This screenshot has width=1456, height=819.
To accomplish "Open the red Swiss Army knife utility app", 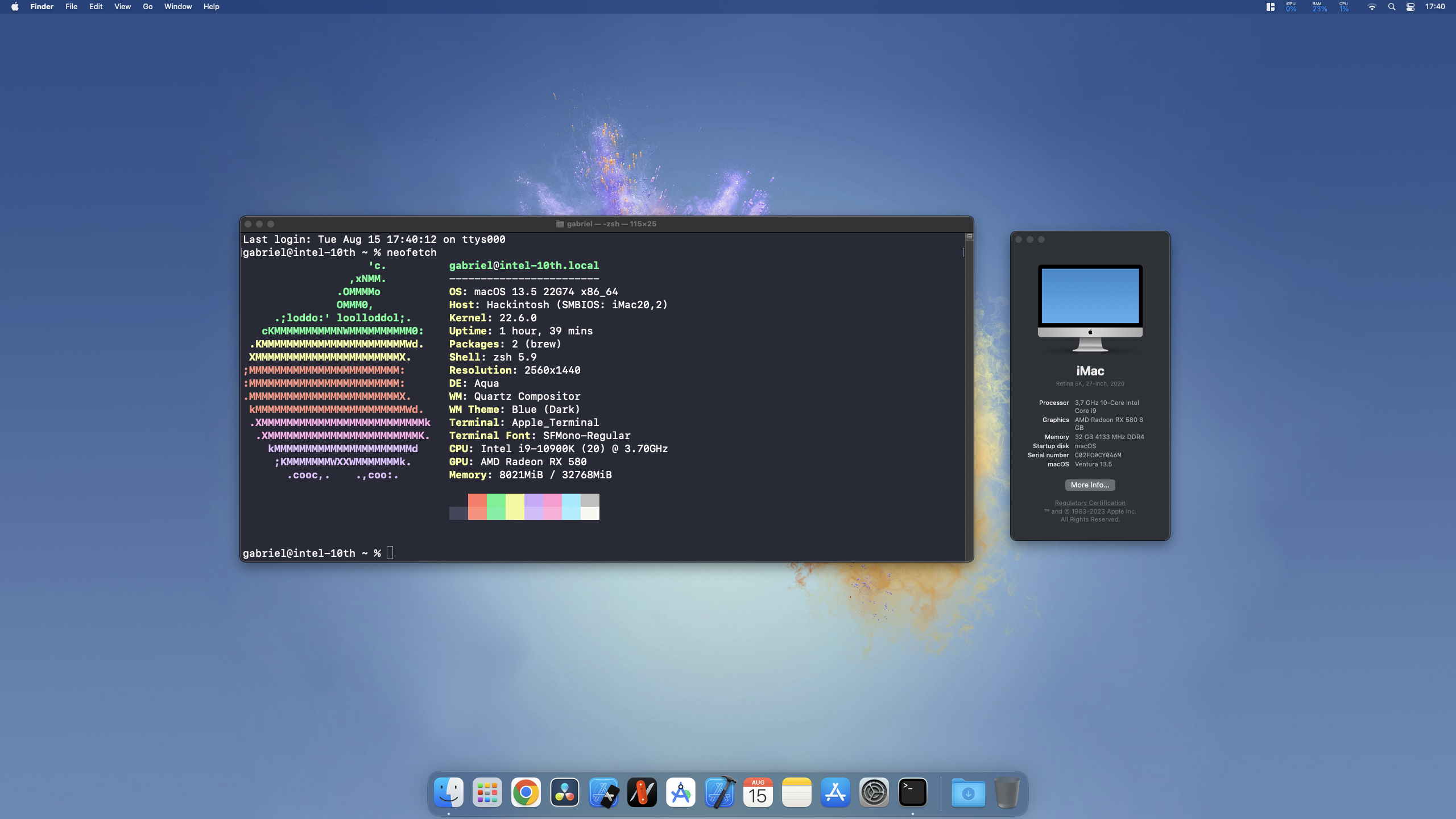I will [642, 792].
